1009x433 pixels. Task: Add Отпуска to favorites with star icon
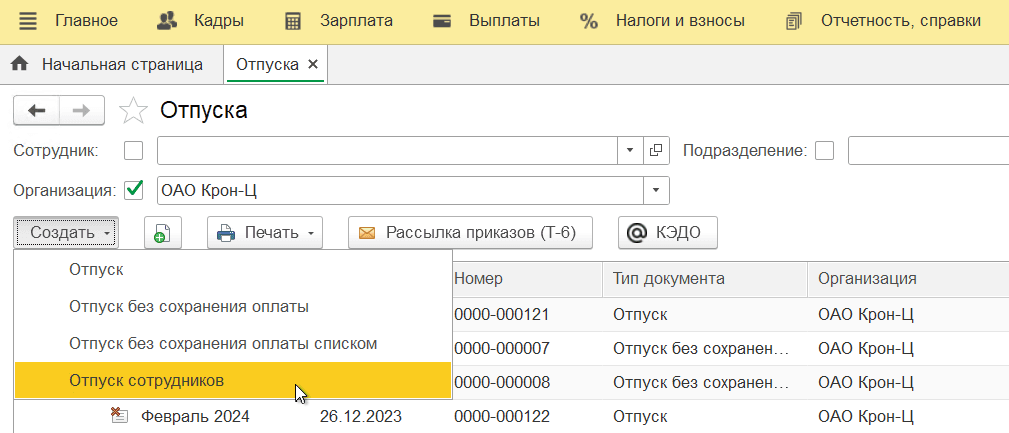(x=133, y=111)
